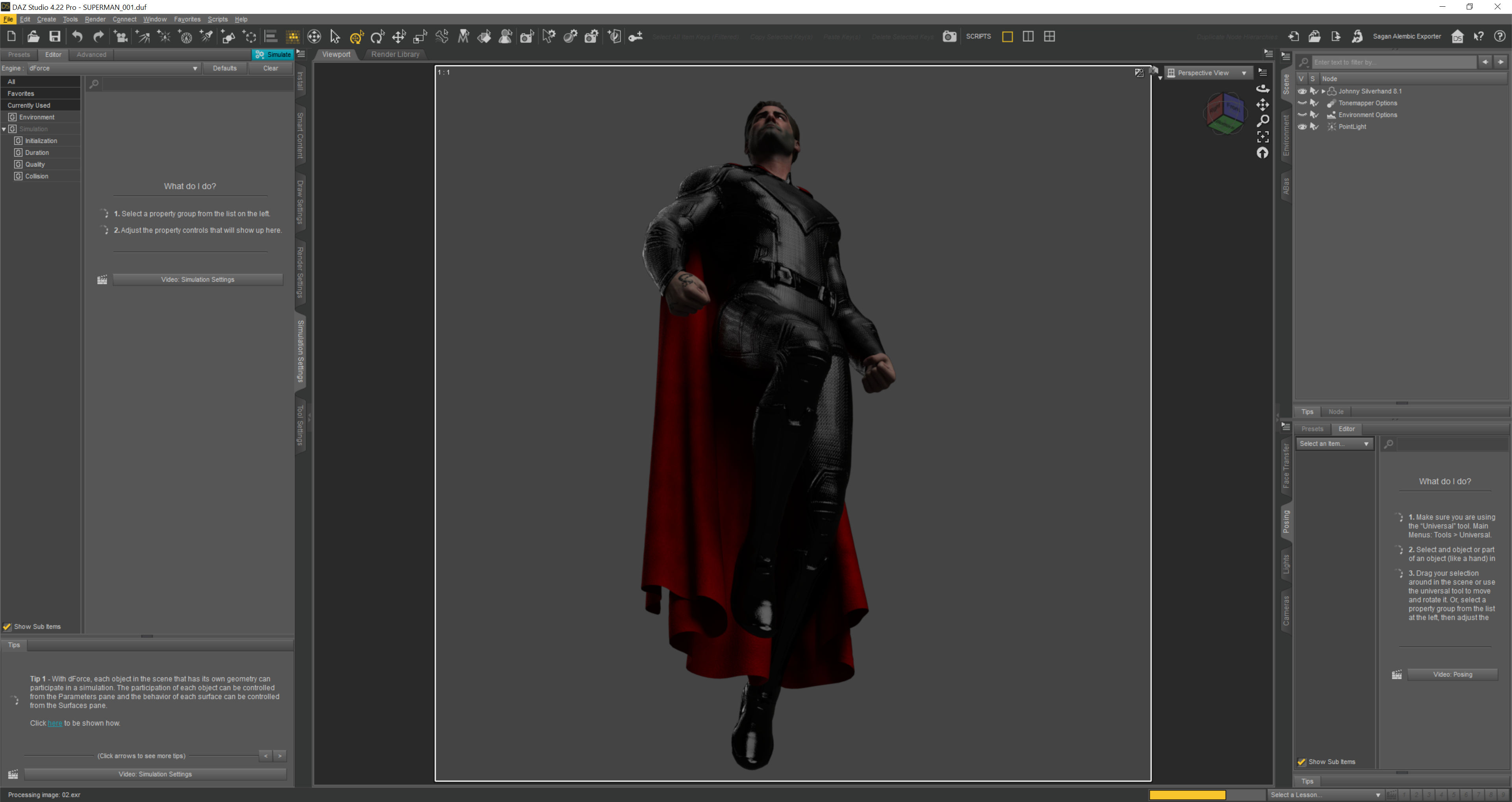Screen dimensions: 1512x802
Task: Open the Select a Lesson dropdown
Action: (x=1325, y=795)
